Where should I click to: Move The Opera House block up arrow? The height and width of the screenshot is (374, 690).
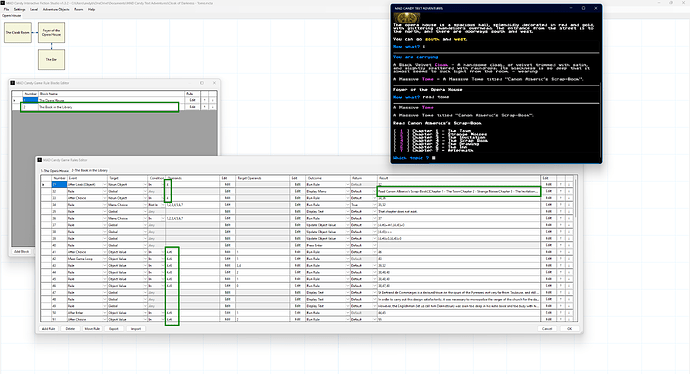click(x=205, y=100)
